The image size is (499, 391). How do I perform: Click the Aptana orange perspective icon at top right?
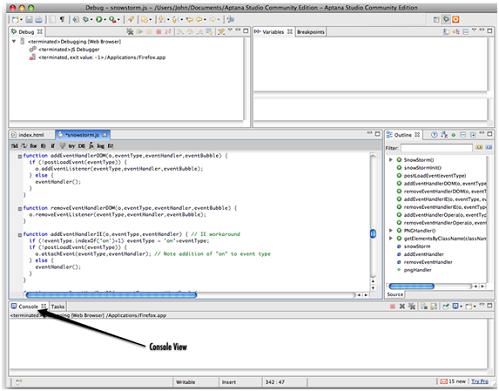click(x=455, y=20)
